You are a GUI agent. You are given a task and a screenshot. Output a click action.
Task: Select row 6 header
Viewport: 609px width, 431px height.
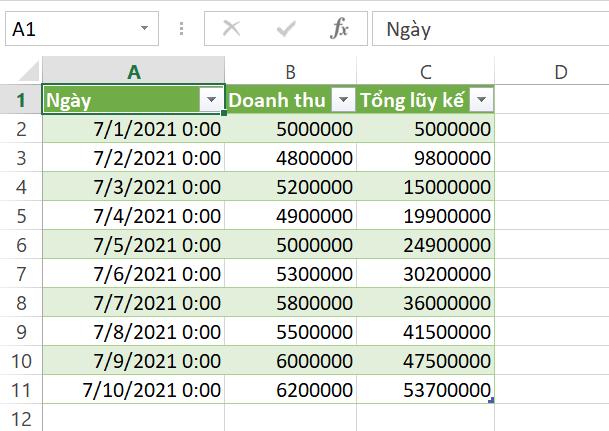pos(21,245)
